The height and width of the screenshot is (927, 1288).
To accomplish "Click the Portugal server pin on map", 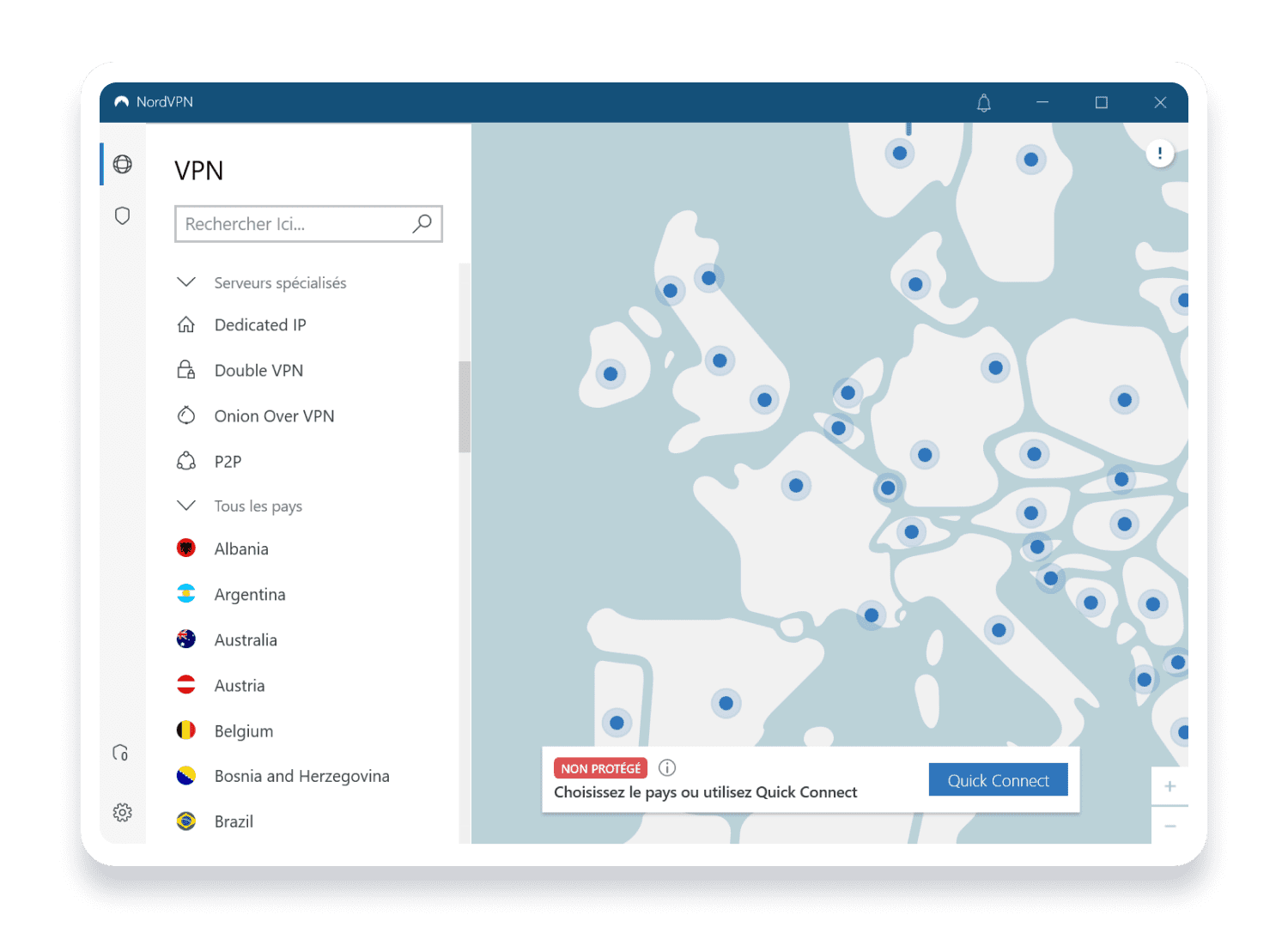I will click(617, 723).
